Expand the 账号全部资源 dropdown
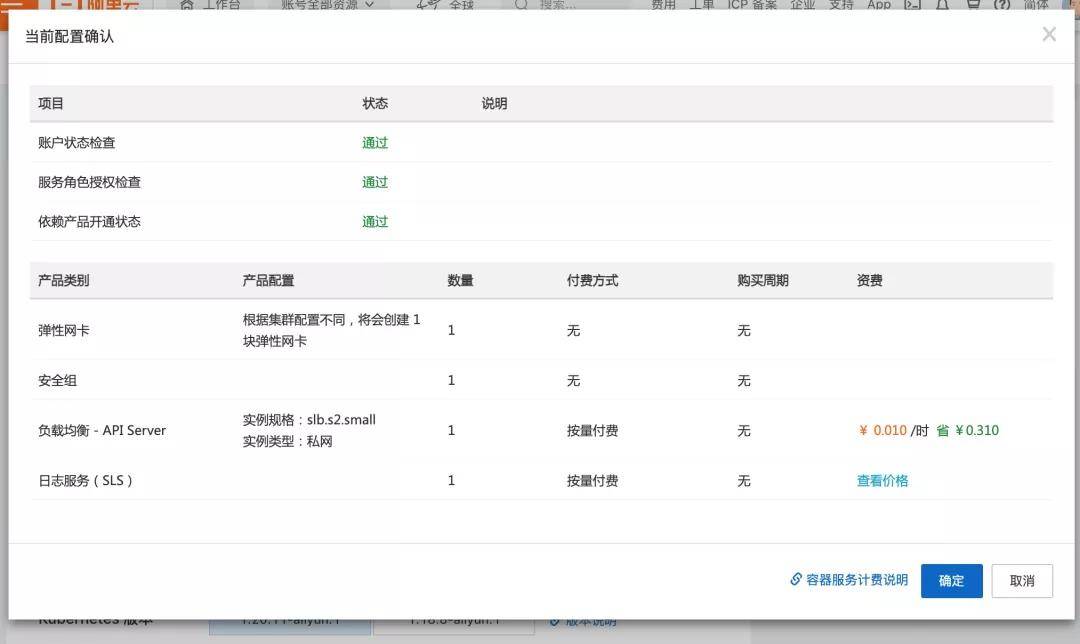This screenshot has width=1080, height=644. click(x=327, y=5)
